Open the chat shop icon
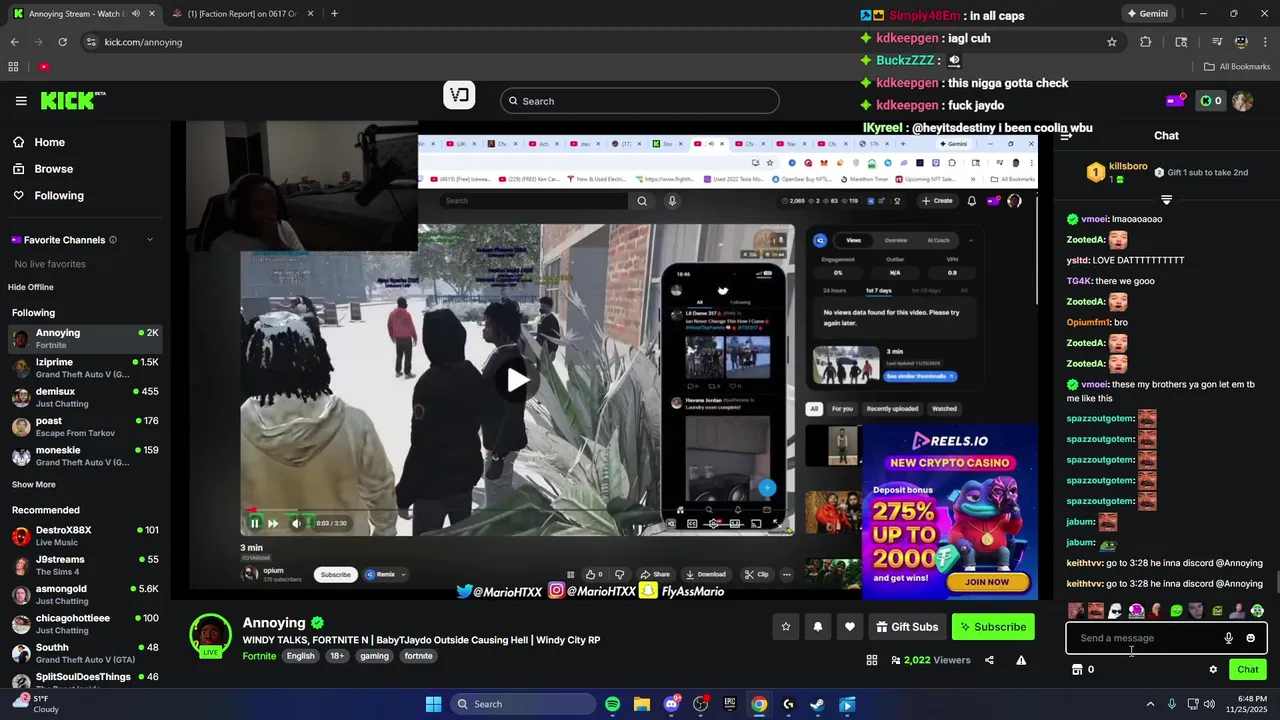 (x=1077, y=670)
